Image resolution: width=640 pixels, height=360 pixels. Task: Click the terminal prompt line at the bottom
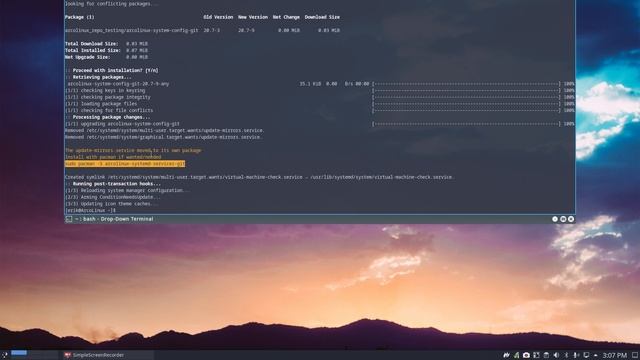coord(90,210)
